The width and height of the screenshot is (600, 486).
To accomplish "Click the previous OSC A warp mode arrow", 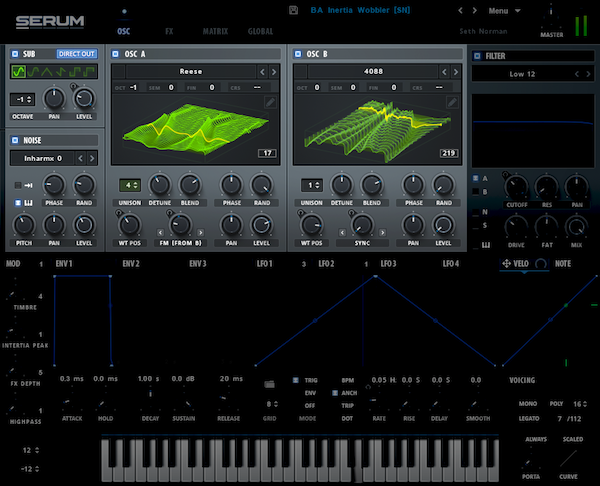I will tap(160, 232).
